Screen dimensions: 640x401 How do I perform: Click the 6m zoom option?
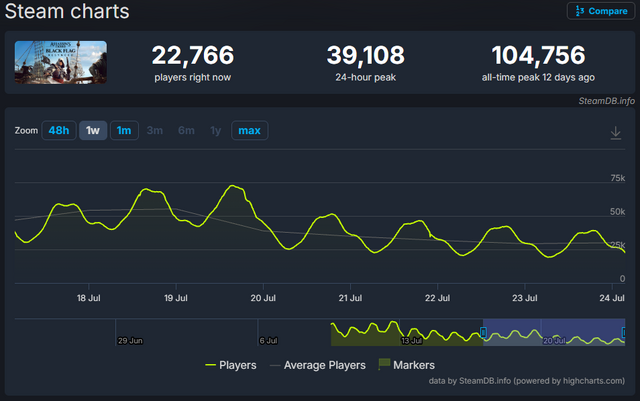pos(186,130)
